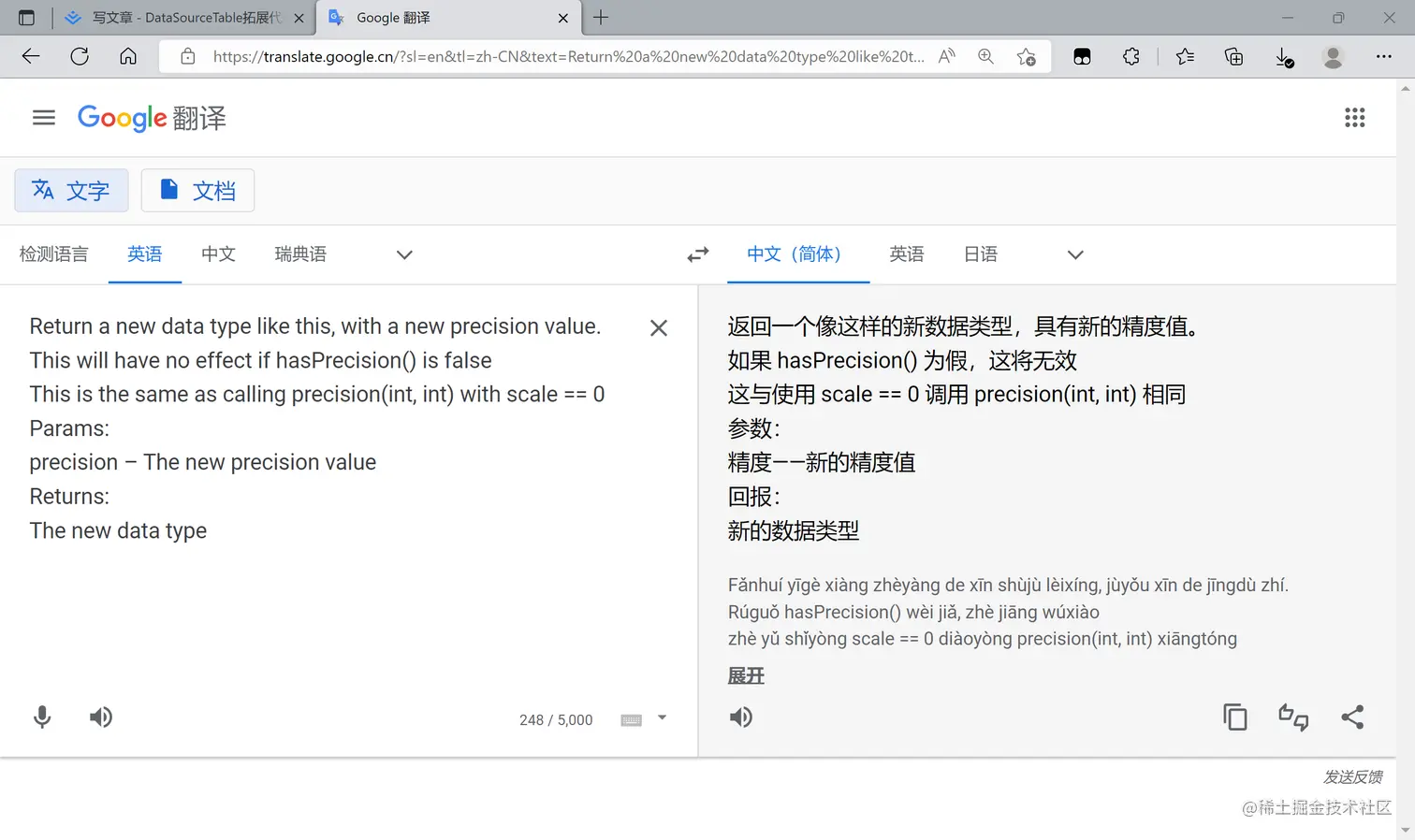This screenshot has width=1415, height=840.
Task: Open the Google Translate main menu
Action: tap(44, 118)
